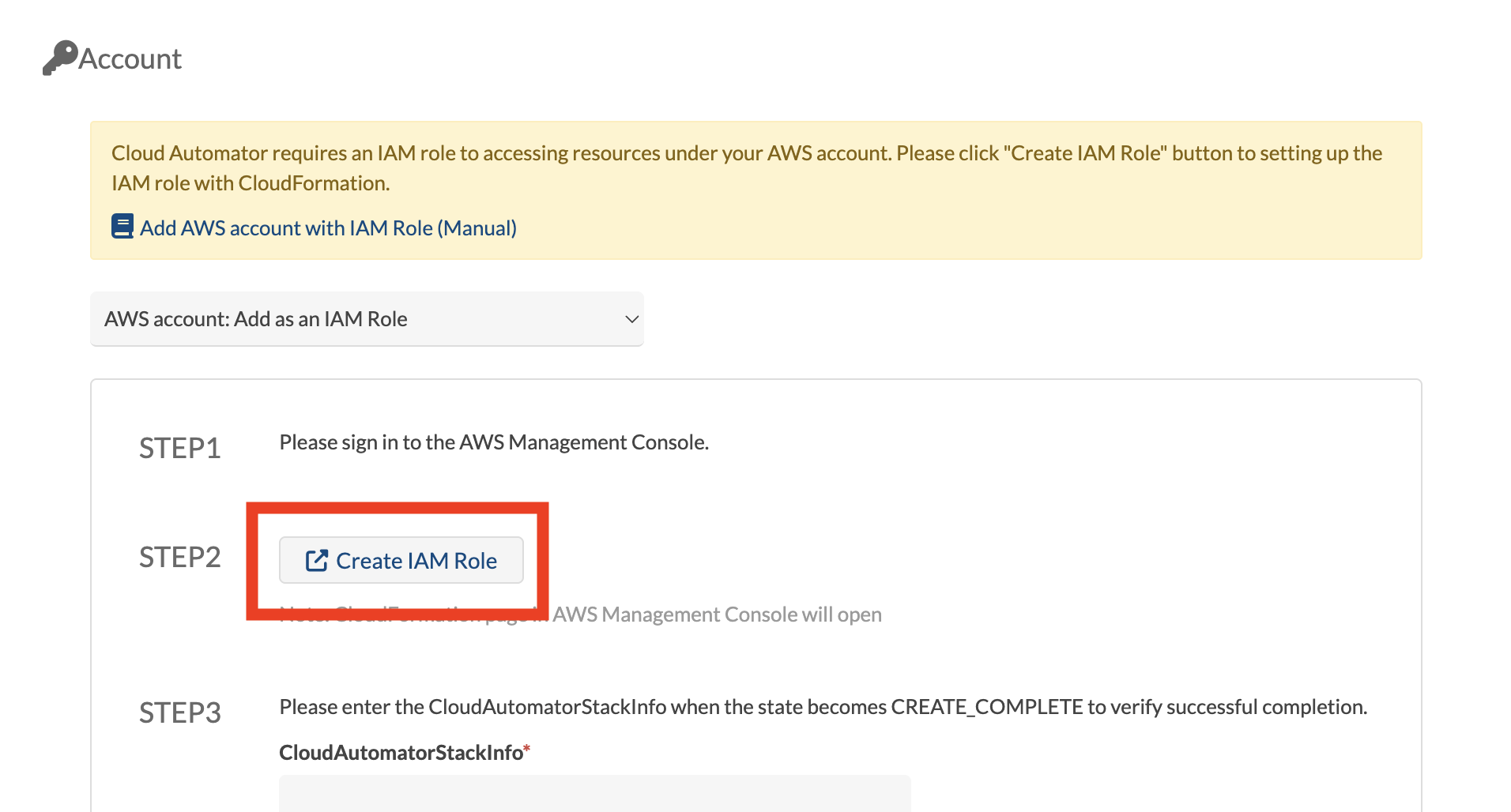1511x812 pixels.
Task: Click the Create IAM Role button
Action: click(401, 561)
